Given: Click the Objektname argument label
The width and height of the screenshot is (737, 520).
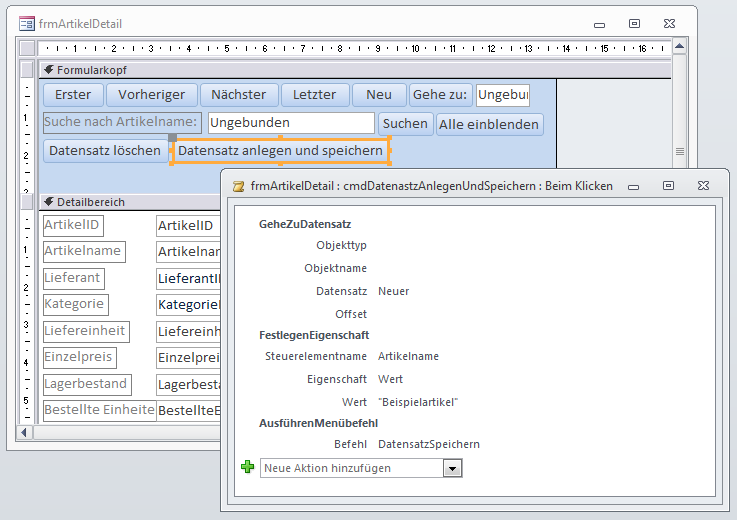Looking at the screenshot, I should 335,268.
